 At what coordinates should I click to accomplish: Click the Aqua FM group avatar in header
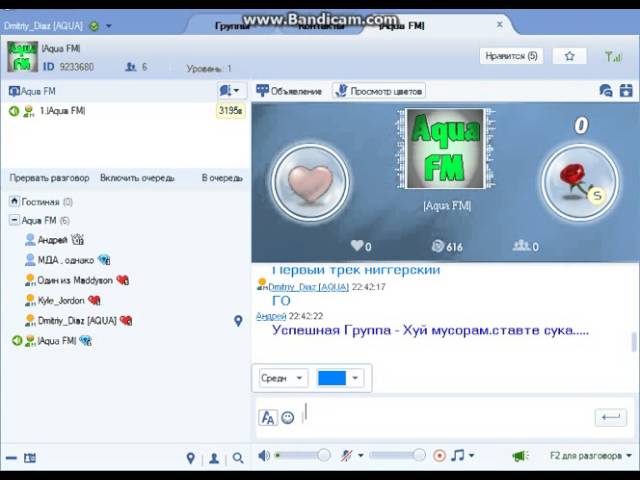click(x=22, y=57)
